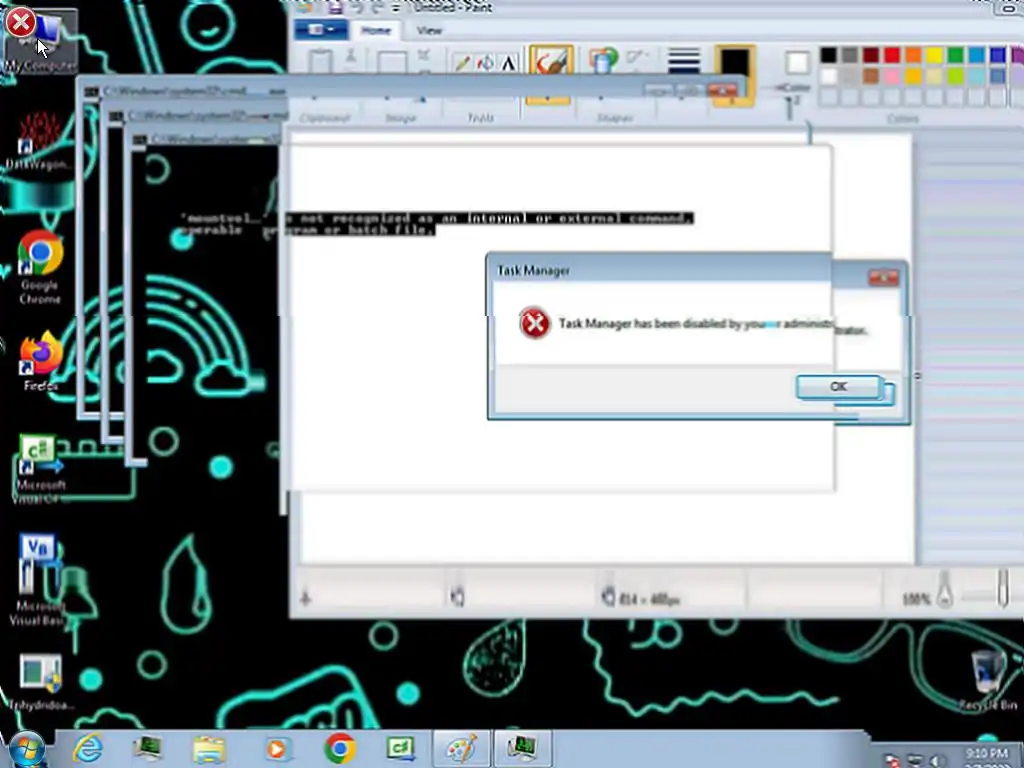Open the quick access toolbar customize dropdown
The image size is (1024, 768).
click(x=396, y=8)
